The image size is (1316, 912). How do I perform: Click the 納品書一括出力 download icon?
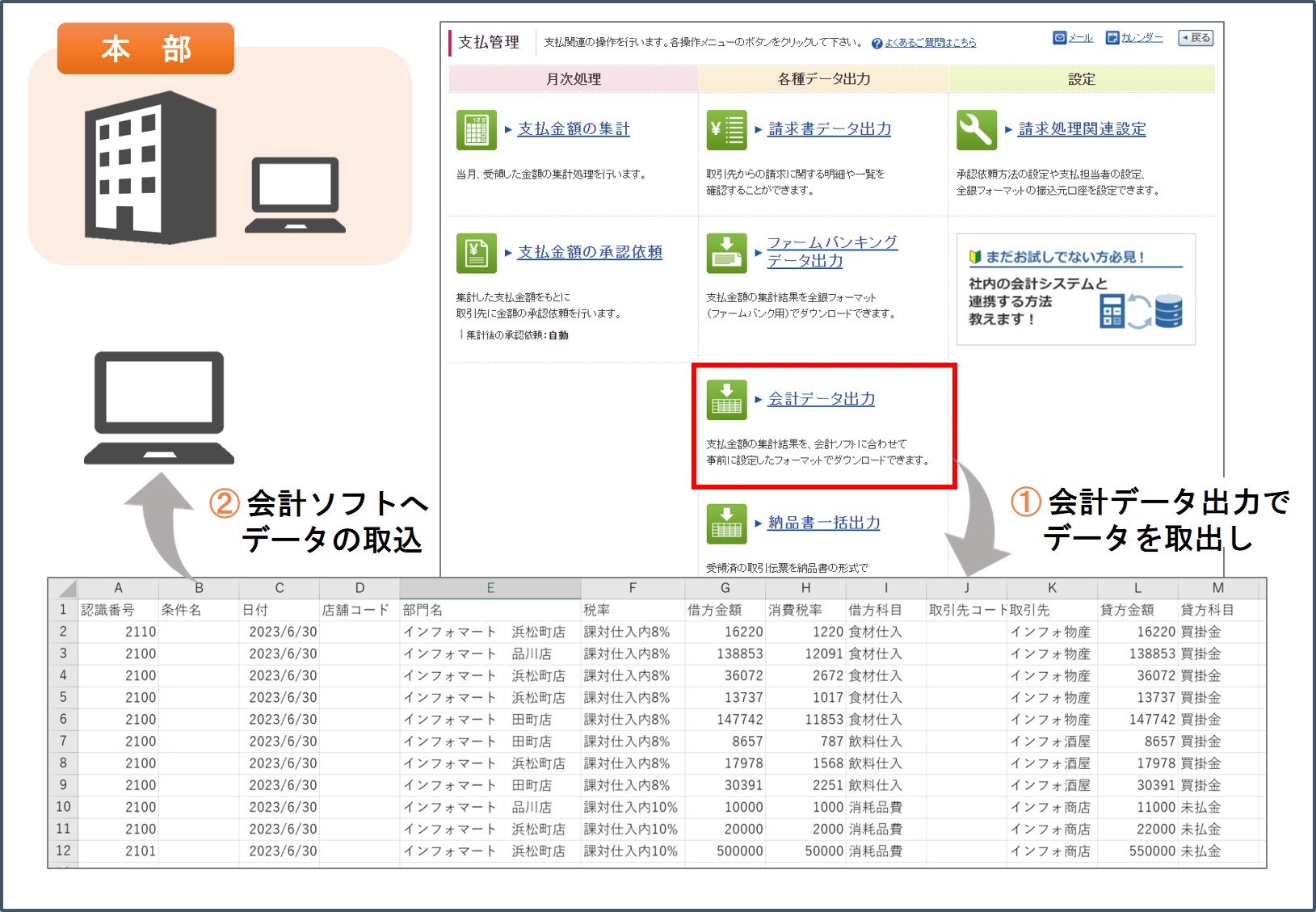click(726, 523)
